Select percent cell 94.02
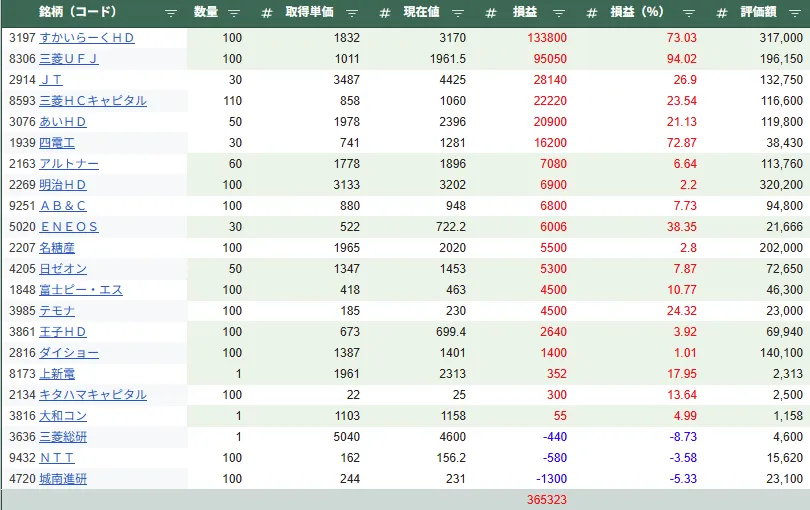 (x=681, y=59)
